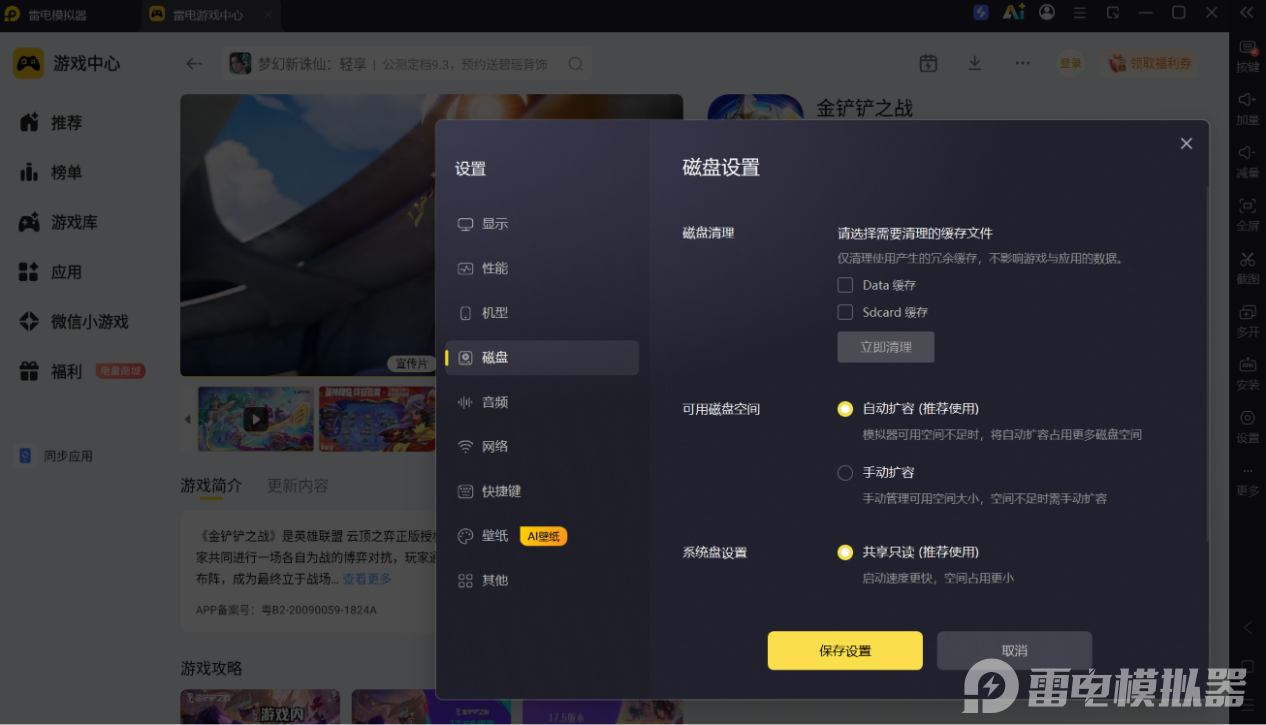Image resolution: width=1266 pixels, height=725 pixels.
Task: Click the 全屏 fullscreen icon
Action: (x=1247, y=206)
